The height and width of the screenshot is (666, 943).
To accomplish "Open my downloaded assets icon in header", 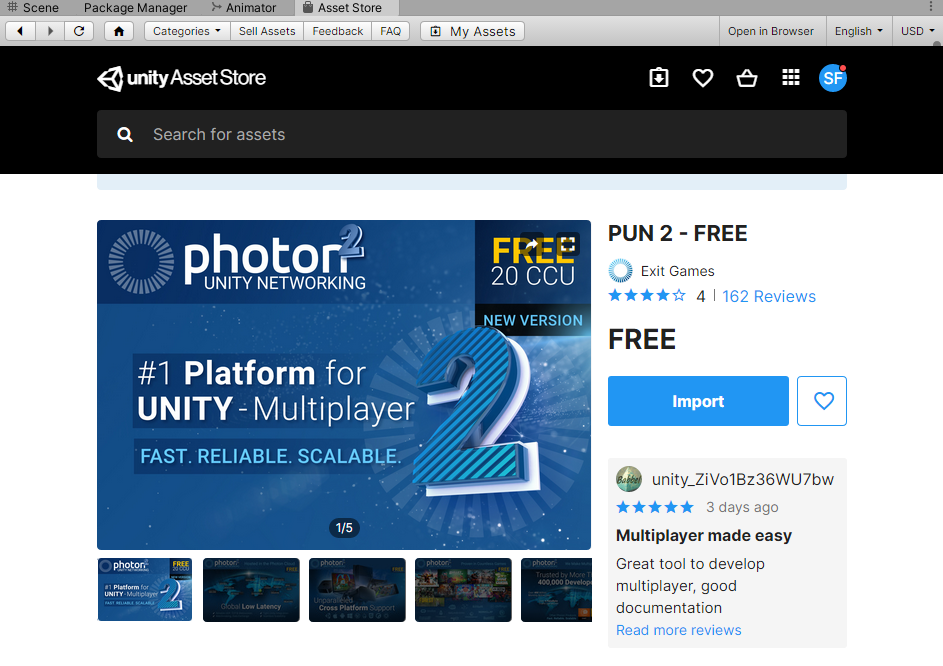I will [659, 78].
